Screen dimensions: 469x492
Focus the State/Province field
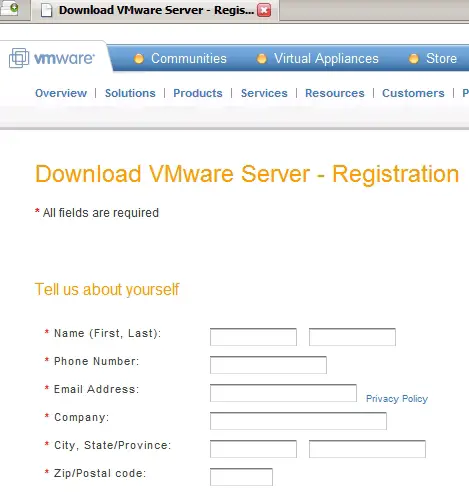[367, 449]
